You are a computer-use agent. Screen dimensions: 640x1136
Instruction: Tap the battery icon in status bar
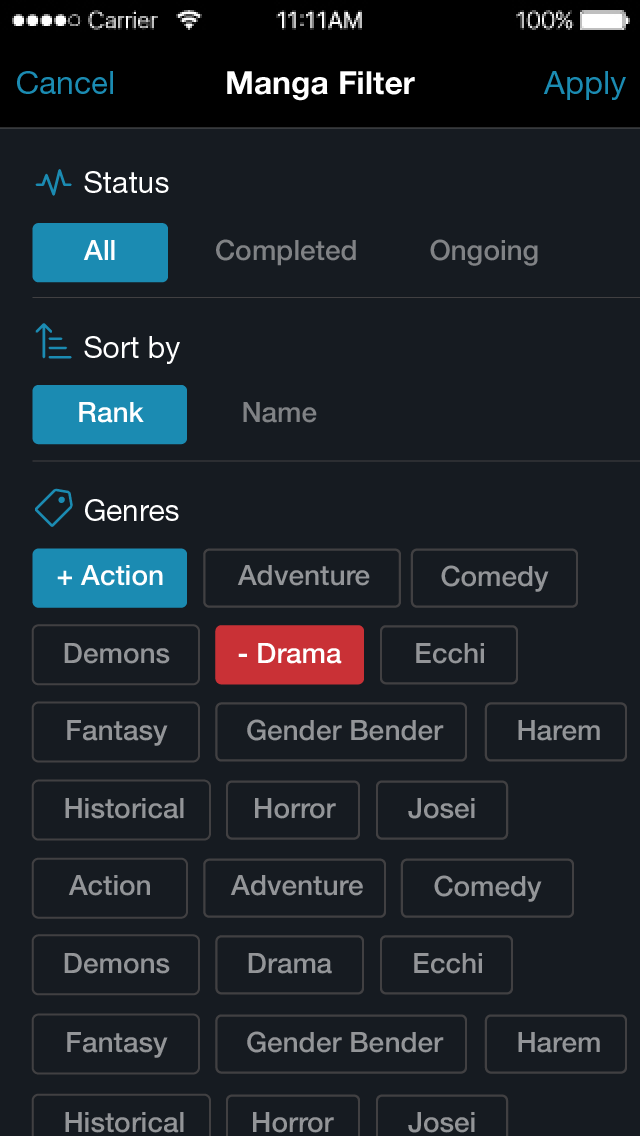pyautogui.click(x=604, y=20)
